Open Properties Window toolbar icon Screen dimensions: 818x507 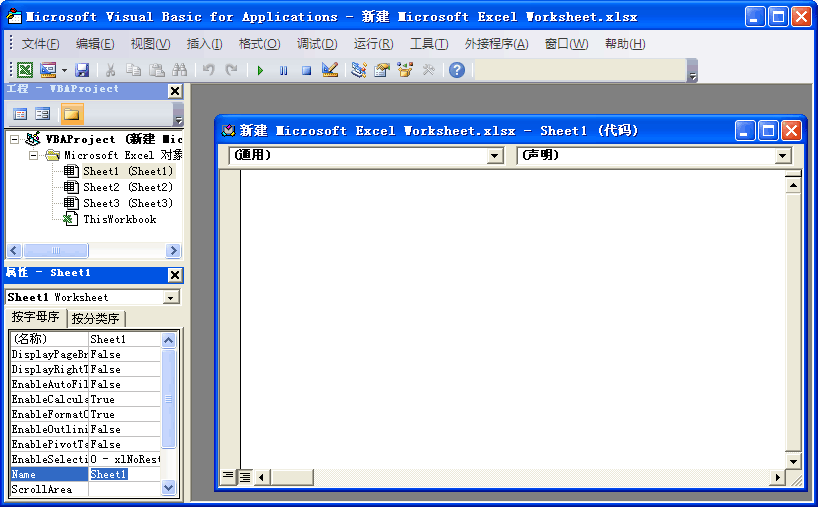tap(382, 70)
